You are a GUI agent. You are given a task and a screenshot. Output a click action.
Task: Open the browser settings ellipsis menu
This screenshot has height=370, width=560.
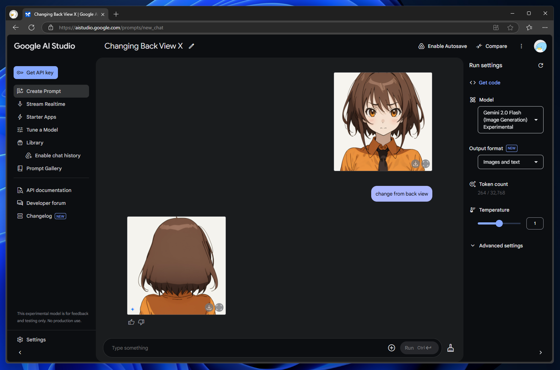coord(545,28)
